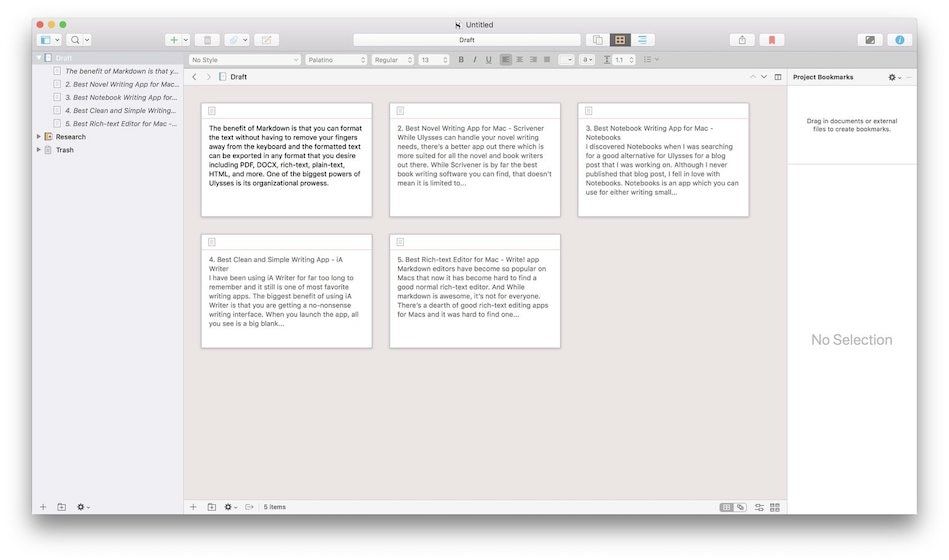Image resolution: width=949 pixels, height=560 pixels.
Task: Select '2. Best Novel Writing App' binder item
Action: [120, 85]
